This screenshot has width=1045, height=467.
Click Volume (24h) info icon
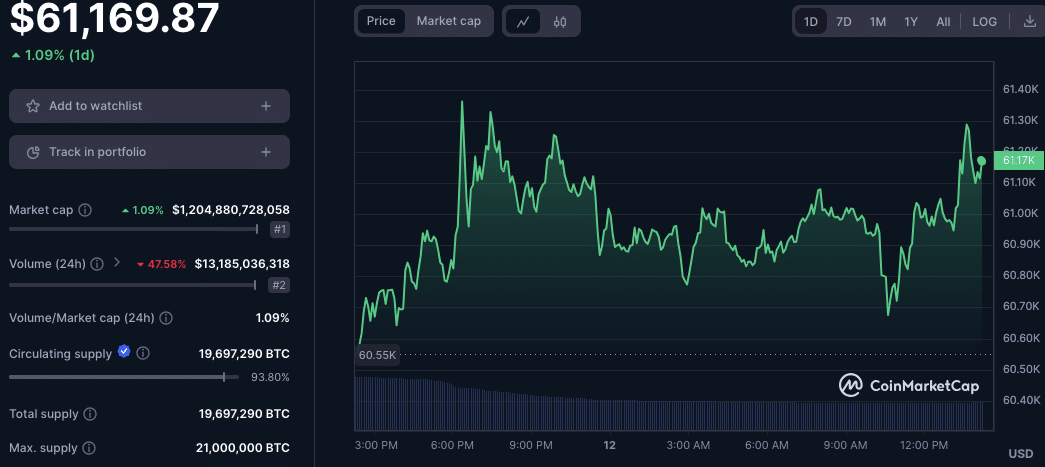coord(97,264)
